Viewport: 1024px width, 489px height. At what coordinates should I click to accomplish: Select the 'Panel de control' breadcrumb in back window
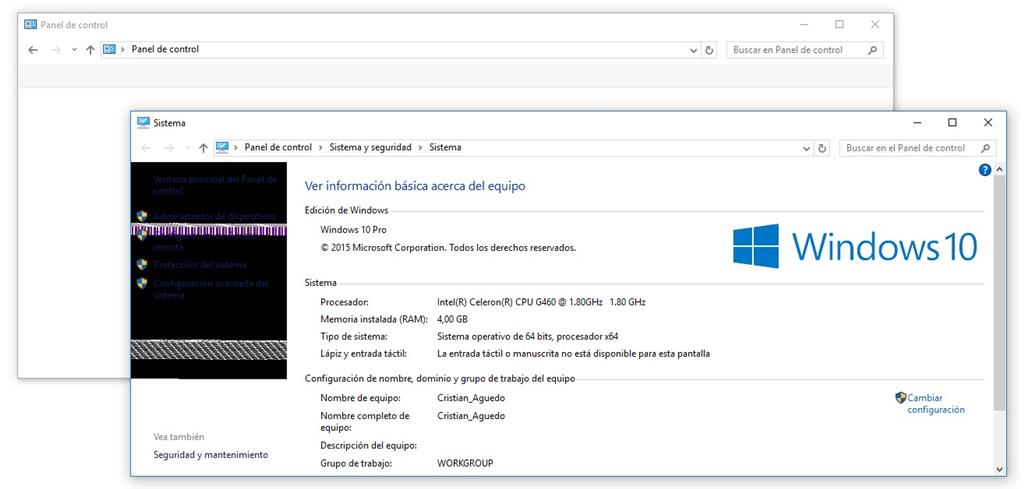point(165,49)
